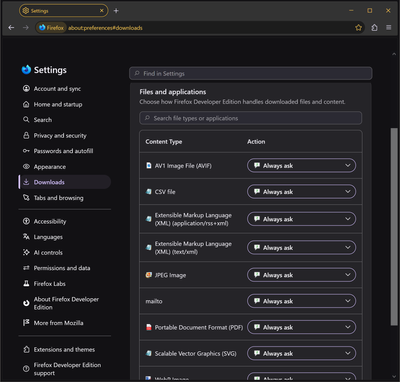Viewport: 400px width, 382px height.
Task: Click the More from Mozilla flag icon
Action: coord(26,323)
